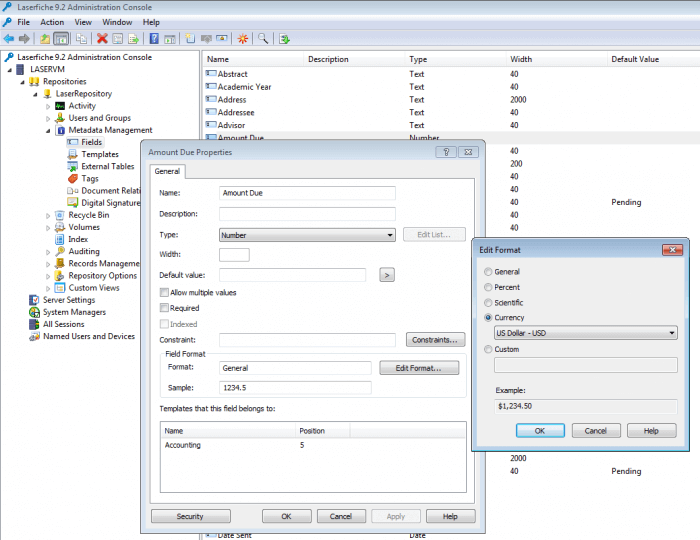Check Allow multiple values checkbox

click(164, 293)
